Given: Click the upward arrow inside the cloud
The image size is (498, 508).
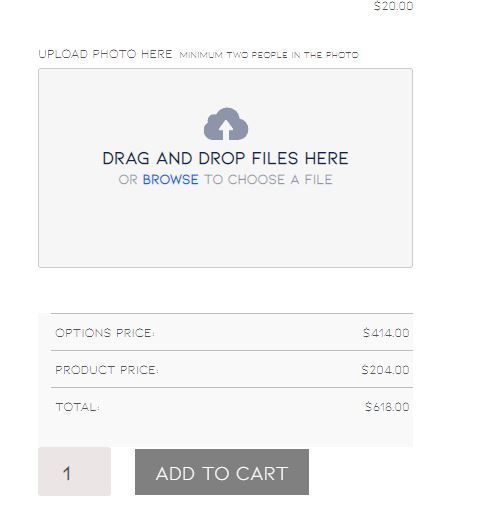Looking at the screenshot, I should click(226, 130).
